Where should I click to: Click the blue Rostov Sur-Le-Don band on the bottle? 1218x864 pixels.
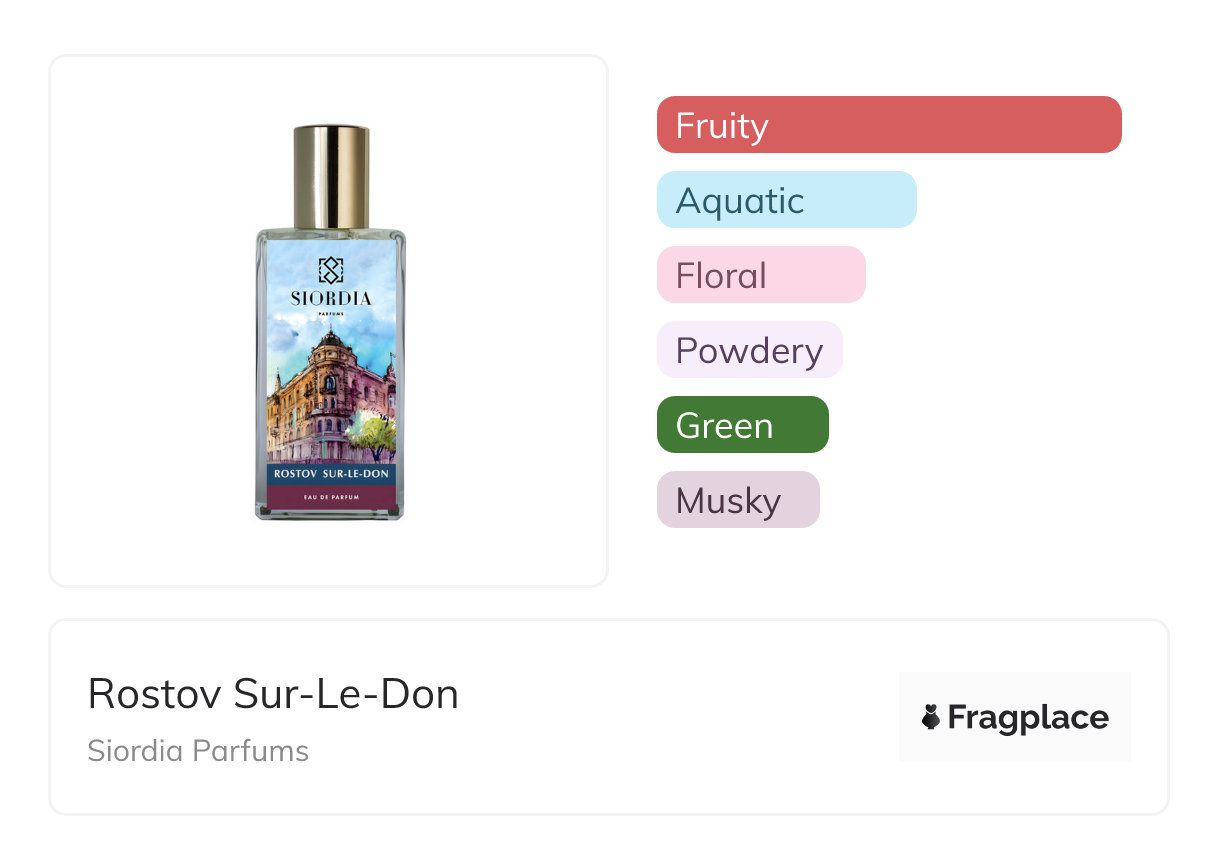pyautogui.click(x=331, y=473)
